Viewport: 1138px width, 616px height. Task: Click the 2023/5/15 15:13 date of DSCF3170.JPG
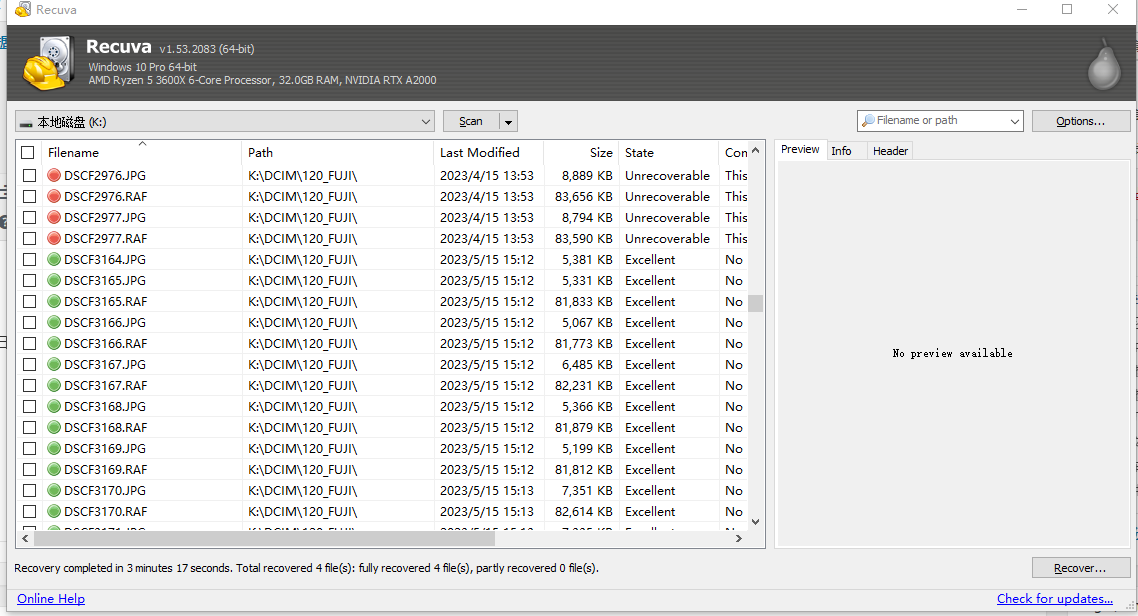tap(486, 490)
